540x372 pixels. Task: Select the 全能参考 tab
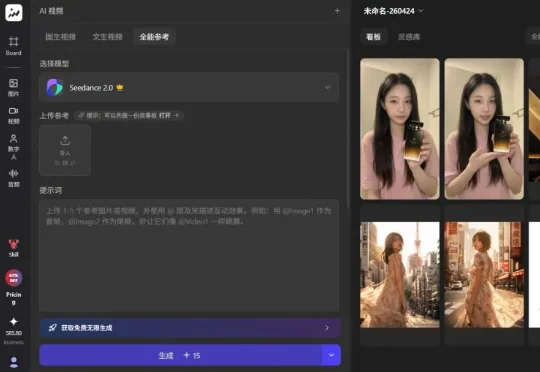click(x=154, y=37)
